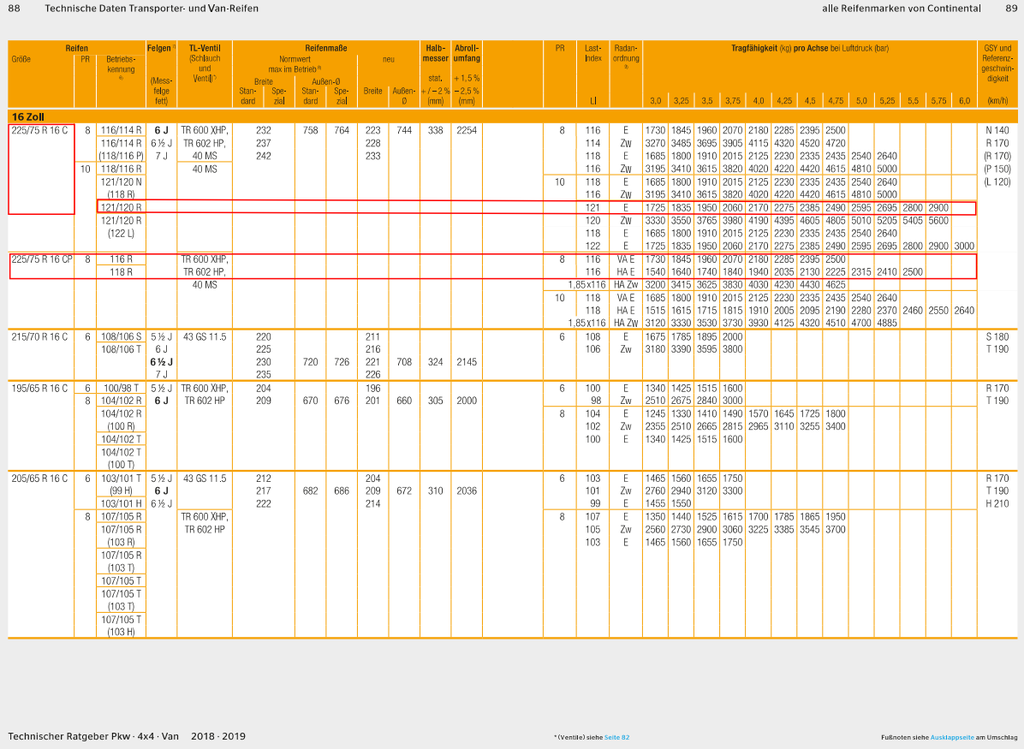Select rolling circumference value '2145'
This screenshot has height=749, width=1024.
(466, 362)
